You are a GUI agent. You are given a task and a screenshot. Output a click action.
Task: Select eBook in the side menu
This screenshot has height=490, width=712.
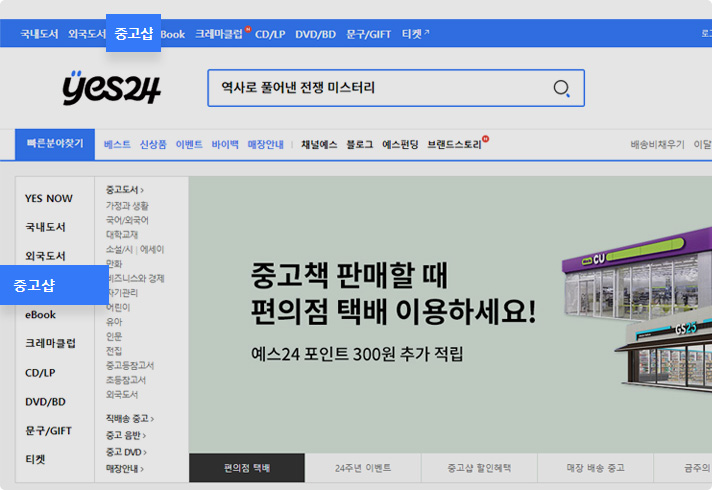(40, 315)
